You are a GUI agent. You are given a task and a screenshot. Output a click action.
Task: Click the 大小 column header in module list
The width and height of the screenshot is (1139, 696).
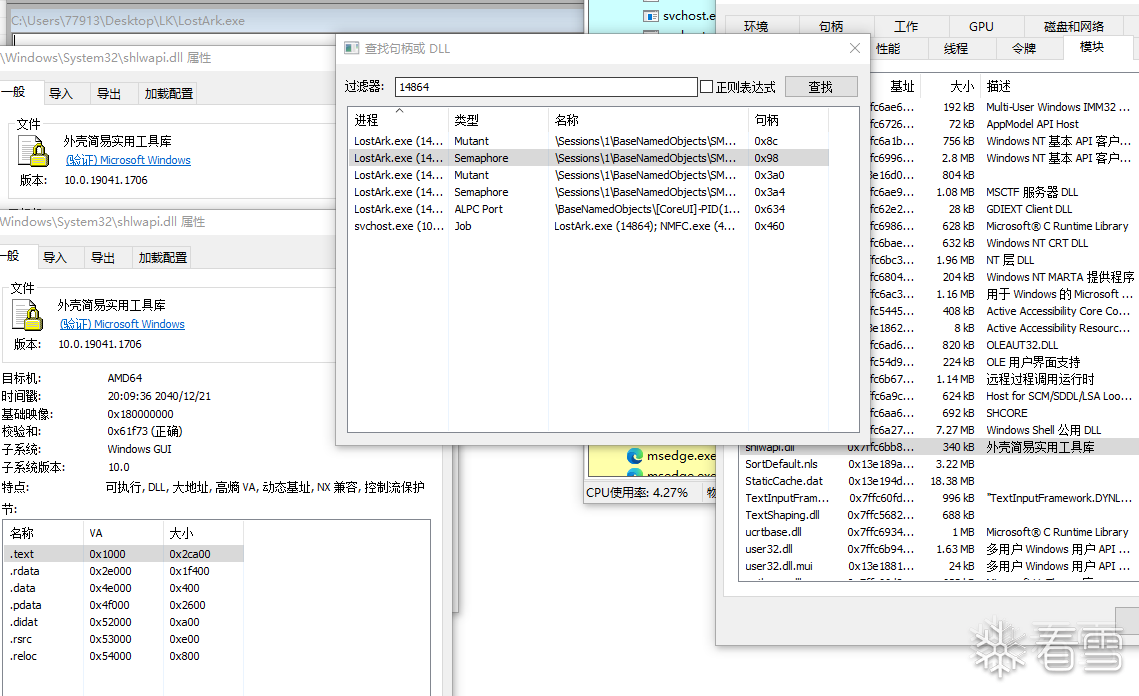click(x=951, y=86)
